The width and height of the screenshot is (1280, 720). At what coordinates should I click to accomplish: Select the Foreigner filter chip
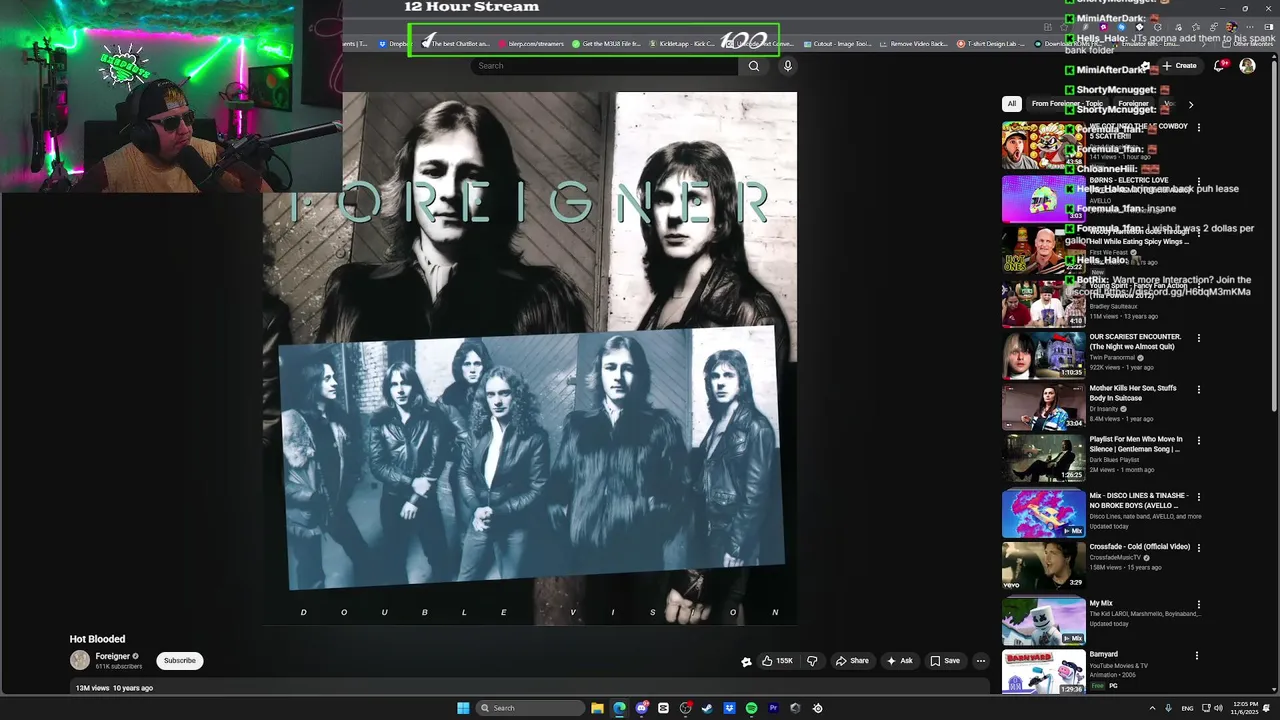pyautogui.click(x=1133, y=104)
